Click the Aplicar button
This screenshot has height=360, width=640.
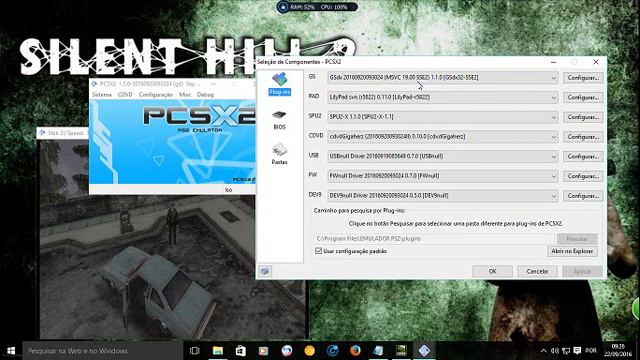(x=582, y=271)
